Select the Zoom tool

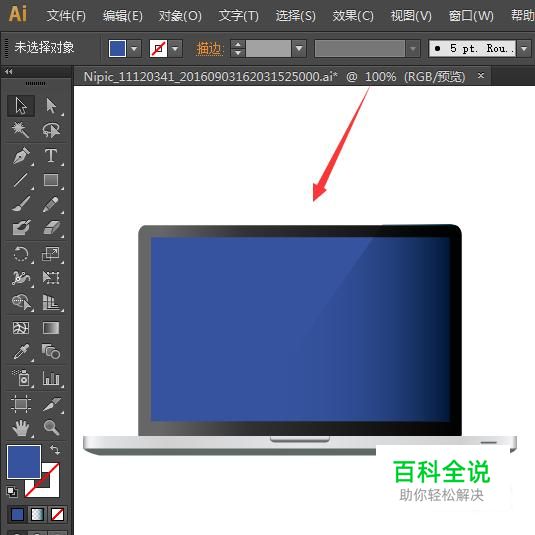tap(51, 428)
